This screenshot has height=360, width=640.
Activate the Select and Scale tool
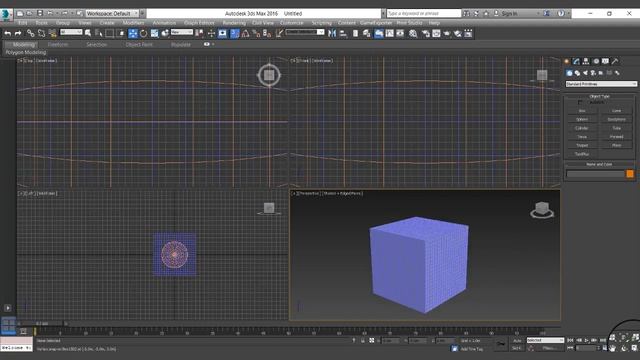pyautogui.click(x=154, y=33)
